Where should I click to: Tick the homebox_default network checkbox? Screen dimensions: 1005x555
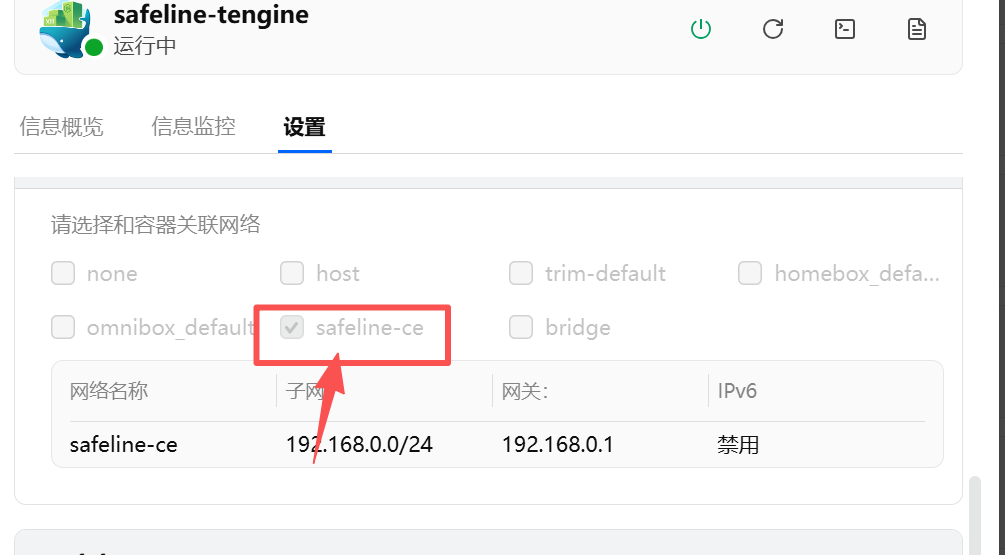point(750,273)
